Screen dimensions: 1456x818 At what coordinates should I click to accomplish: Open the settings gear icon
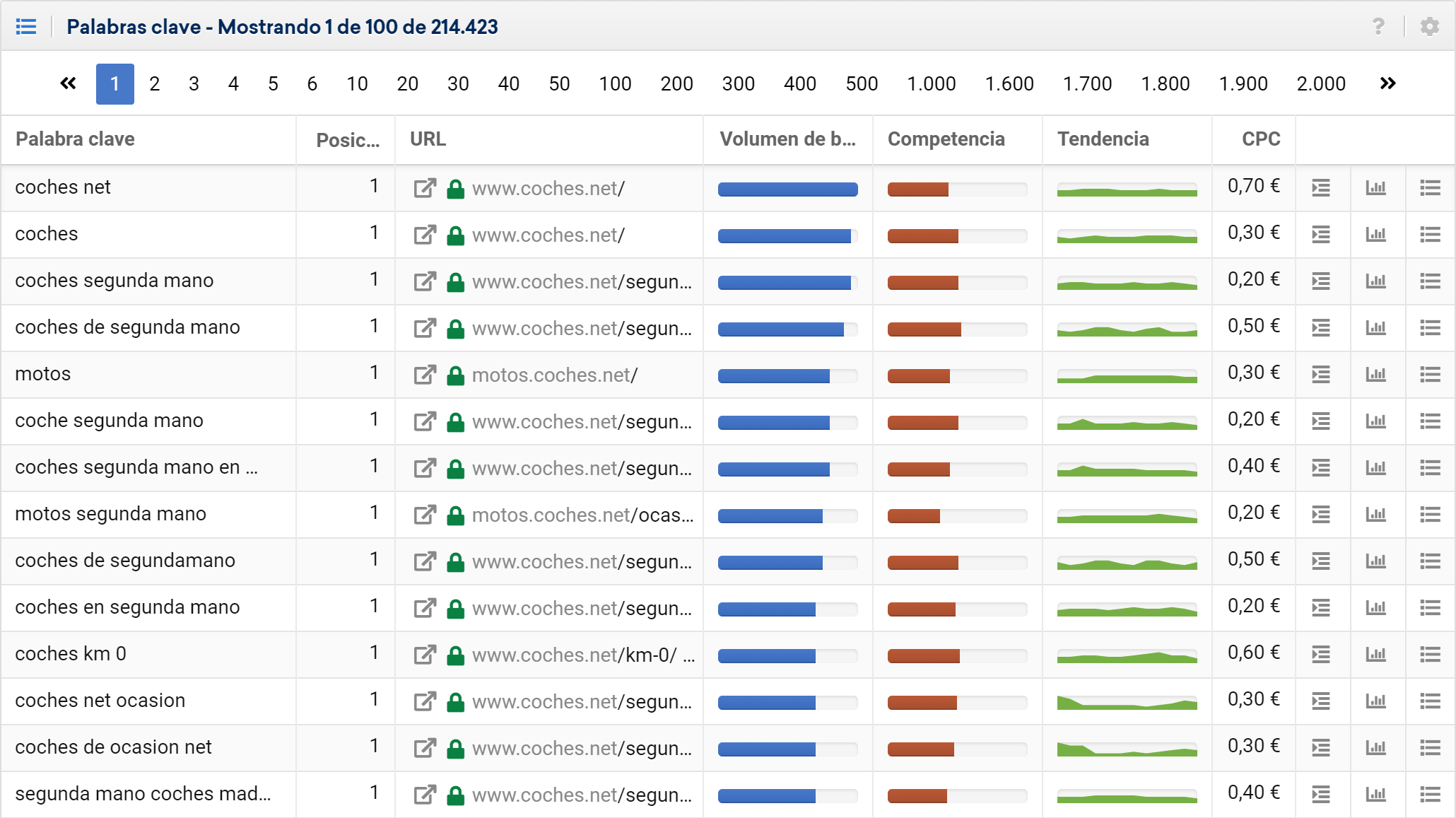pyautogui.click(x=1429, y=27)
